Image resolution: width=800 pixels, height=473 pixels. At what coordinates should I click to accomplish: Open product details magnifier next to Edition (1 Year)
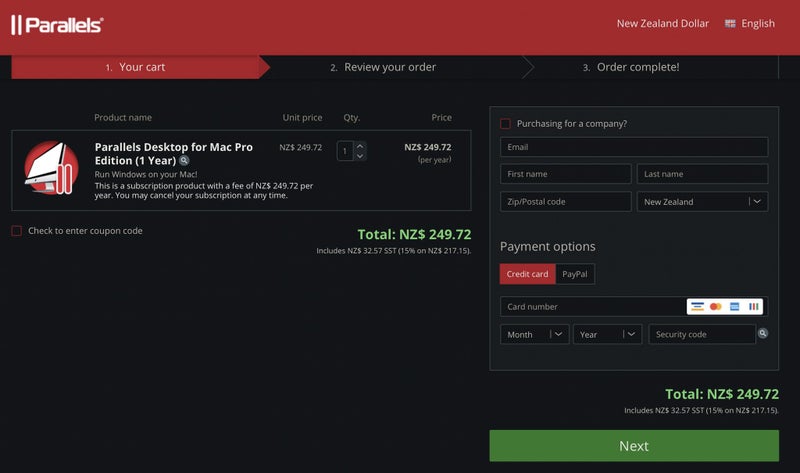point(184,161)
